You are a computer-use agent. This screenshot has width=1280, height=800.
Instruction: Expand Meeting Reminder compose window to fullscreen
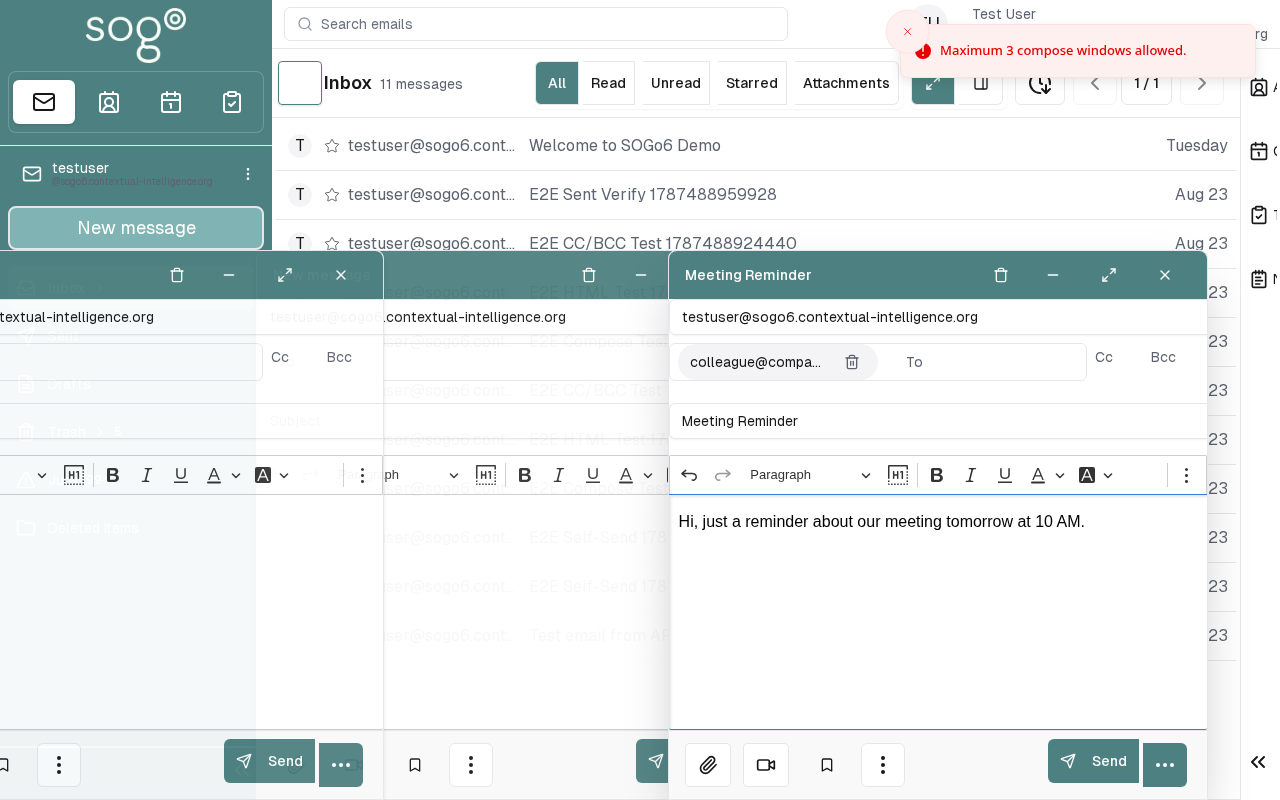click(1109, 275)
